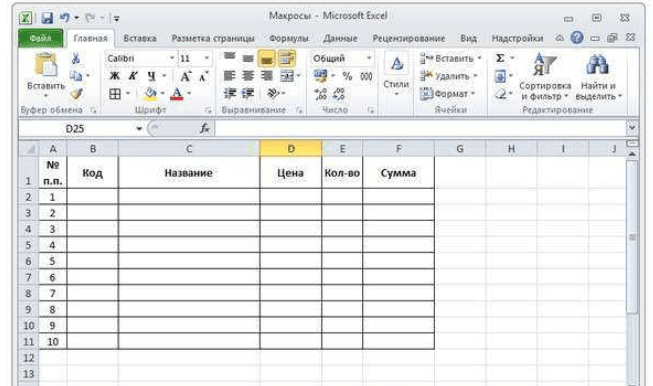Select column D header

[291, 149]
